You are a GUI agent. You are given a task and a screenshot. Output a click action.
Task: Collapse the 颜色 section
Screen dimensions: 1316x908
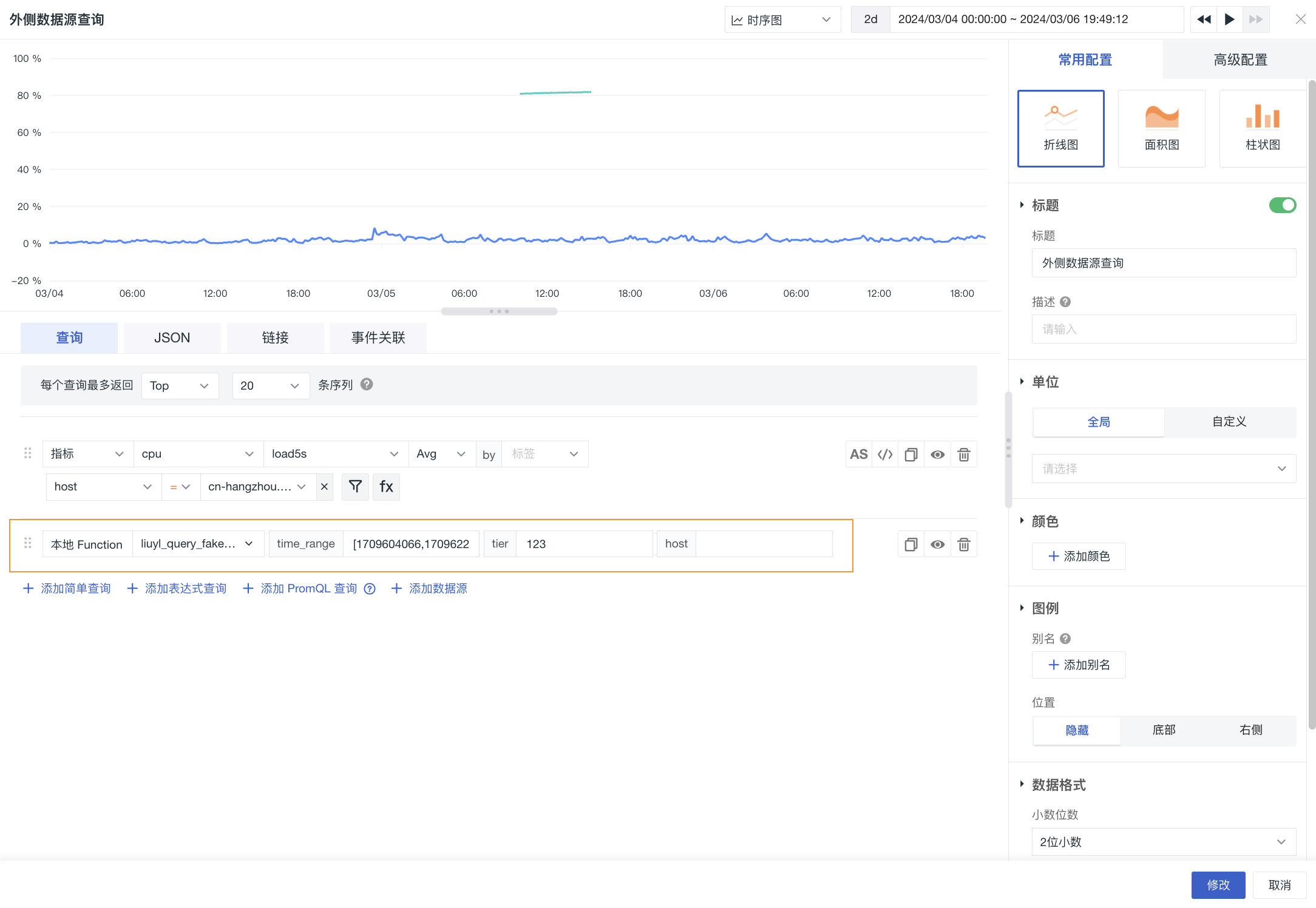(1022, 521)
